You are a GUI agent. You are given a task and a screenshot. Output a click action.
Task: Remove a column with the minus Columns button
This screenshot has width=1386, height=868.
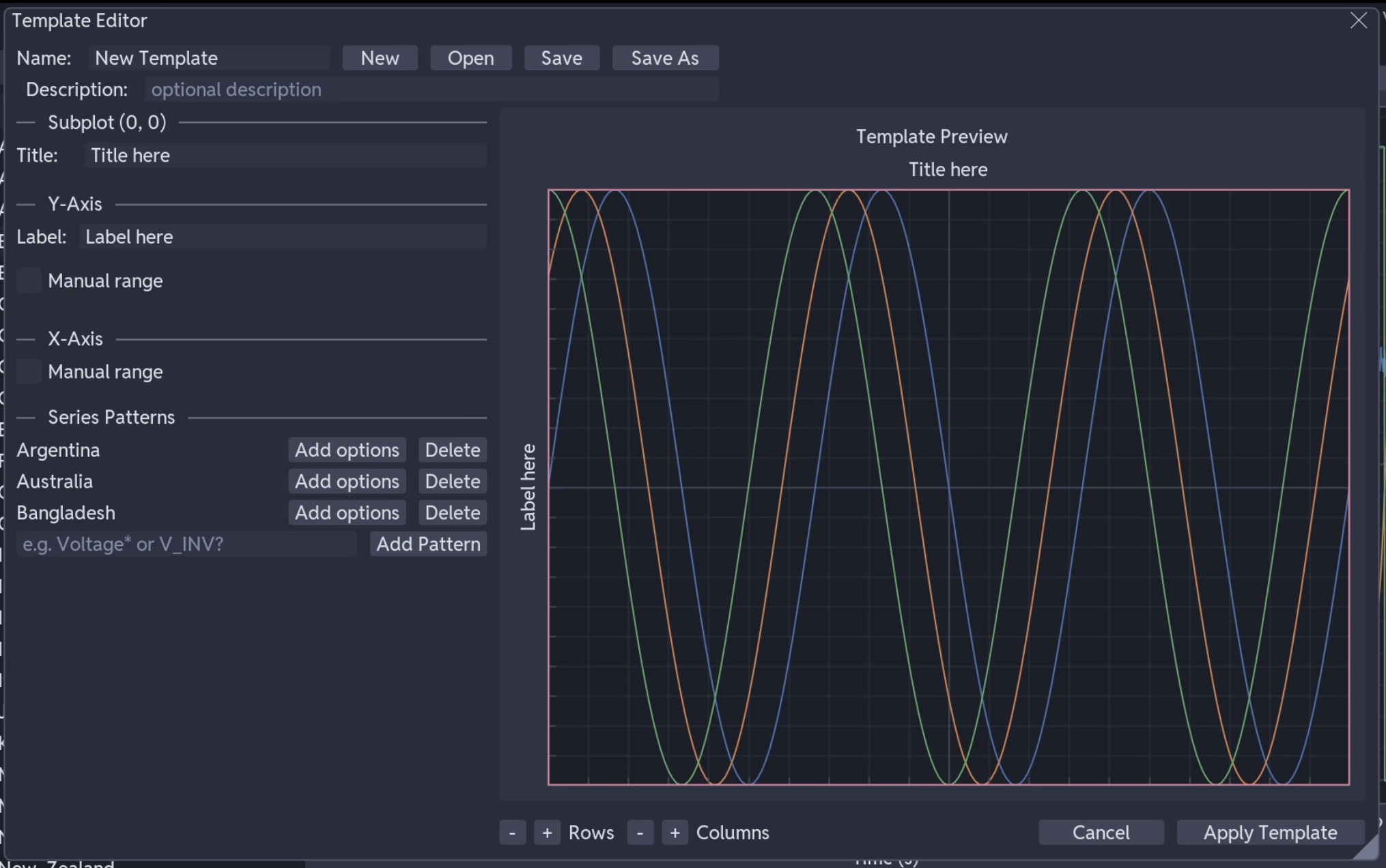pos(640,833)
